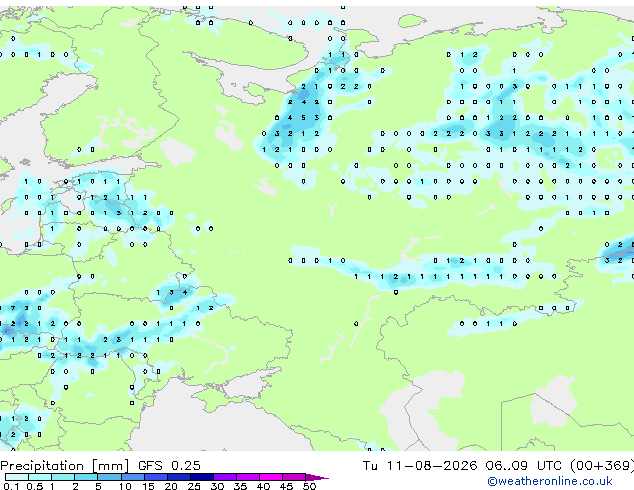Click the '06..09 UTC' time label
Viewport: 634px width, 490px height.
tap(523, 466)
